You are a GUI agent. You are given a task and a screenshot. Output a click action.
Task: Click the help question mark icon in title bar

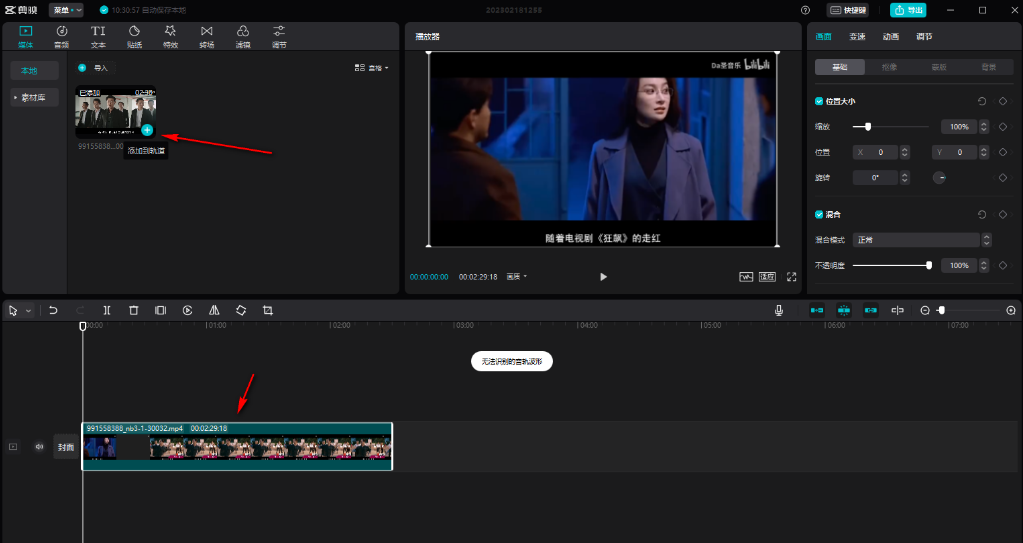[x=805, y=10]
